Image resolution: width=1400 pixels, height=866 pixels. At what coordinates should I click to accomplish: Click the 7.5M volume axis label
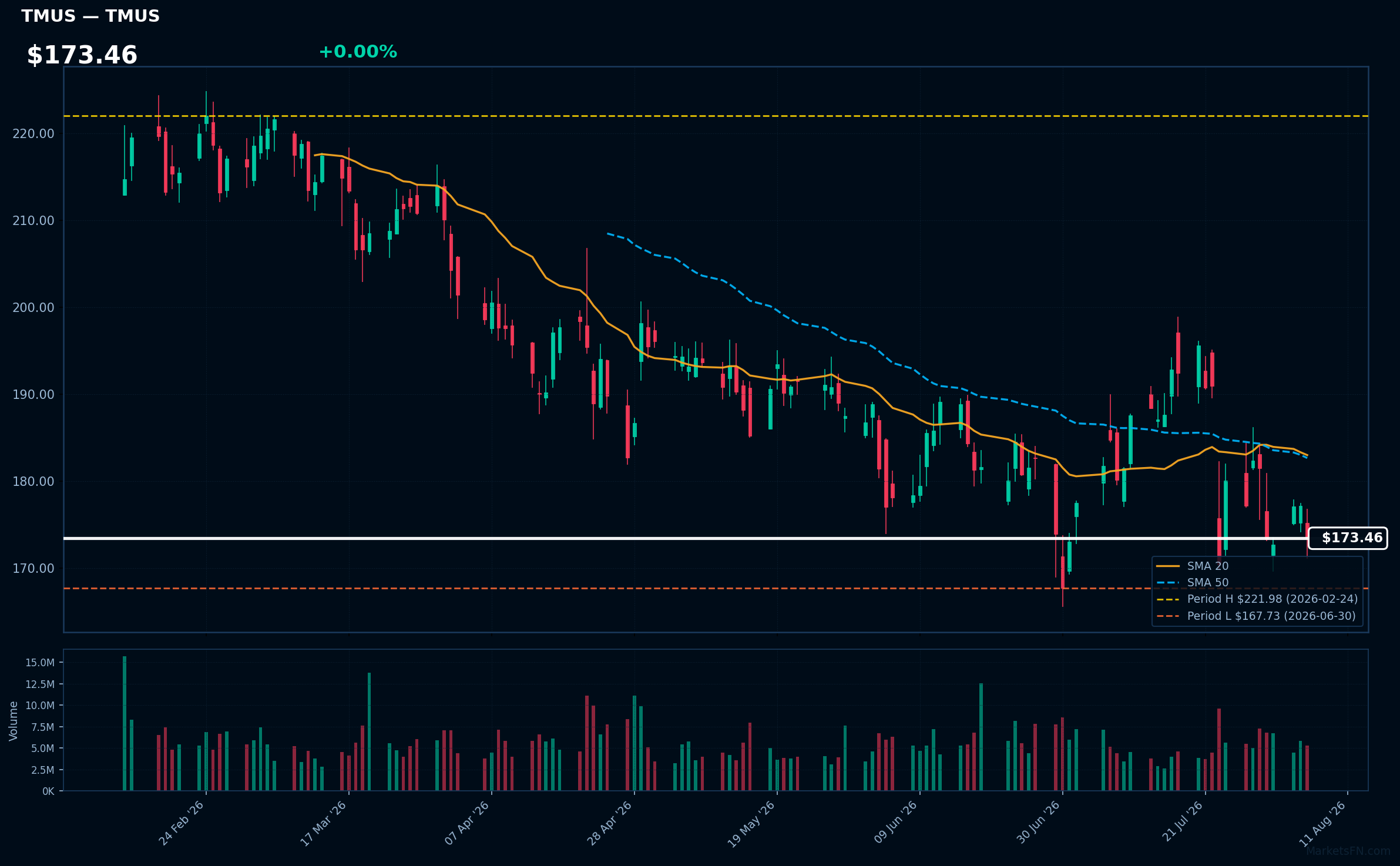tap(43, 727)
